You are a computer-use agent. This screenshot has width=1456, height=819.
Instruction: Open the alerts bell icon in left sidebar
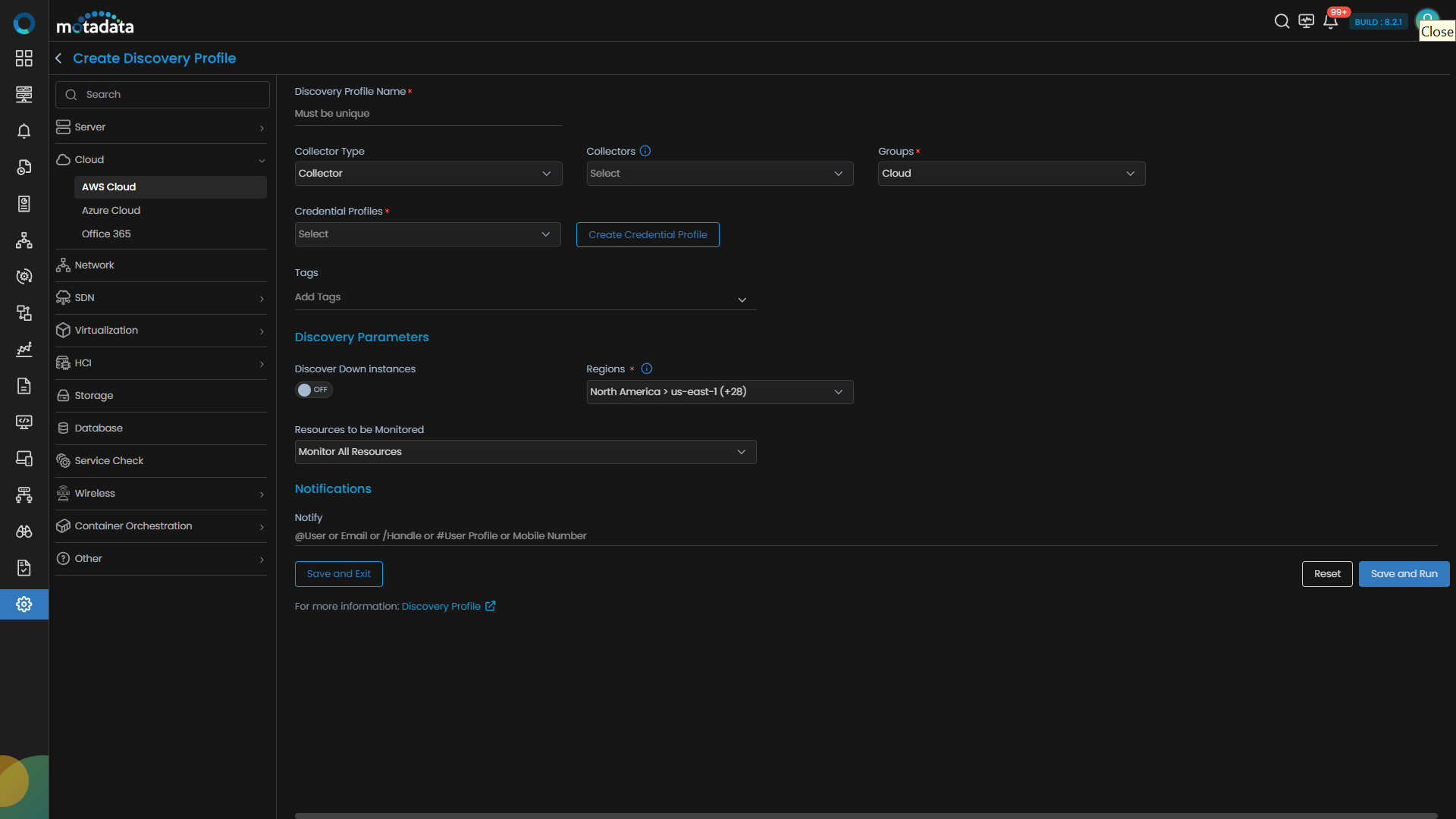(24, 131)
